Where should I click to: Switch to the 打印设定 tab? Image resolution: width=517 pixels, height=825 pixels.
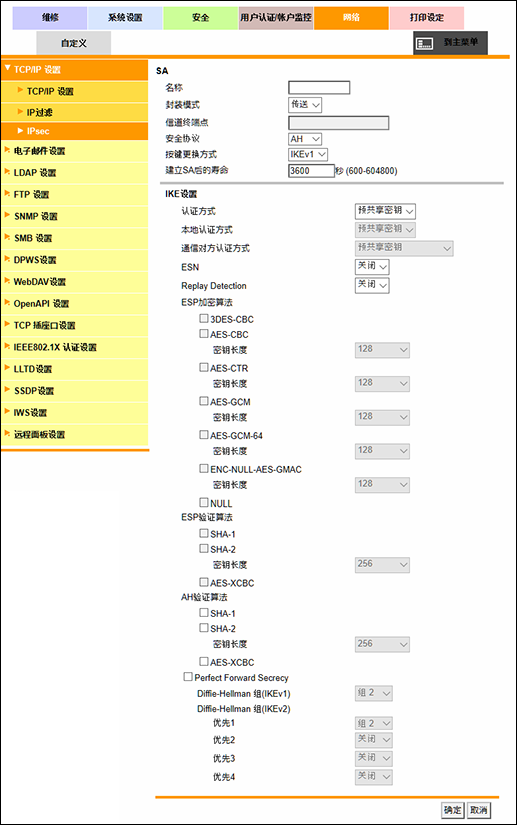427,18
